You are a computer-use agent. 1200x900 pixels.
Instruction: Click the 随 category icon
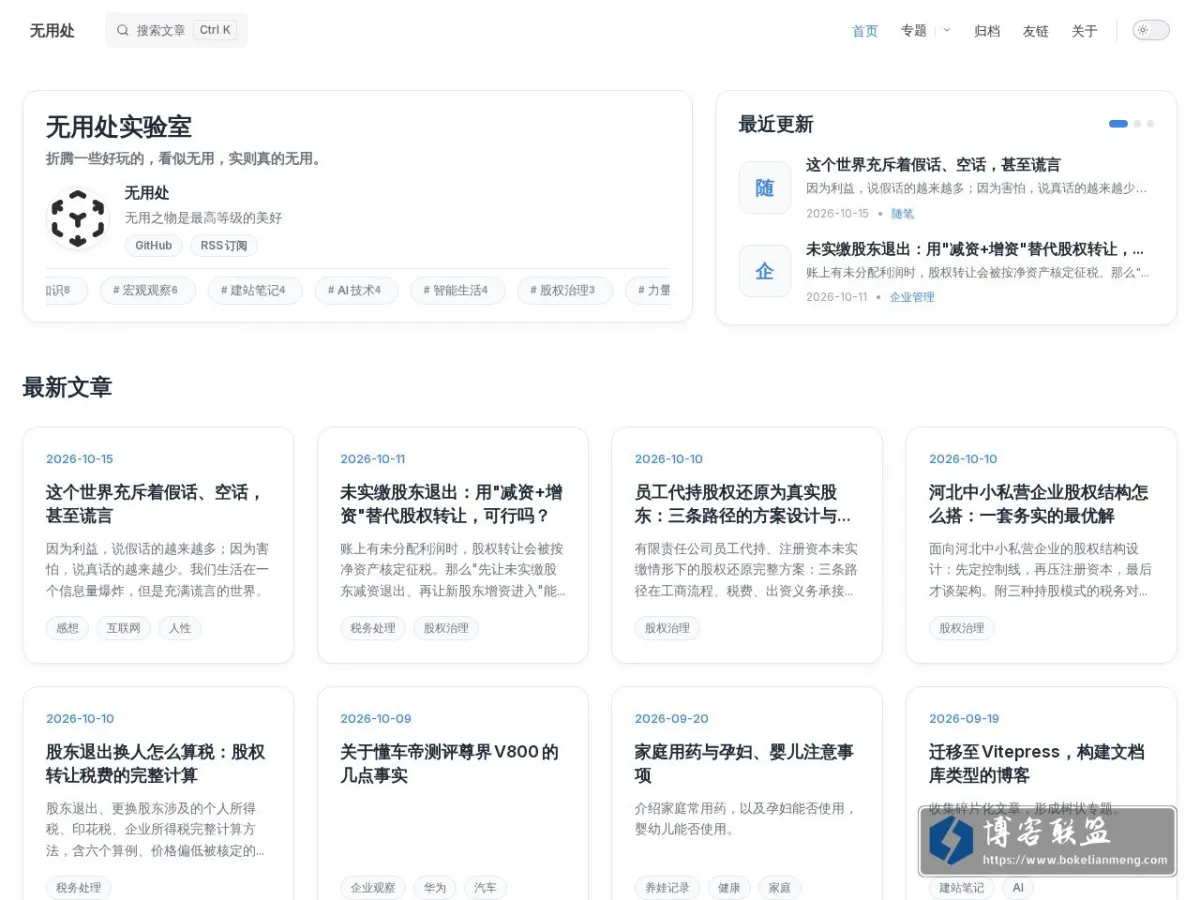[x=765, y=188]
